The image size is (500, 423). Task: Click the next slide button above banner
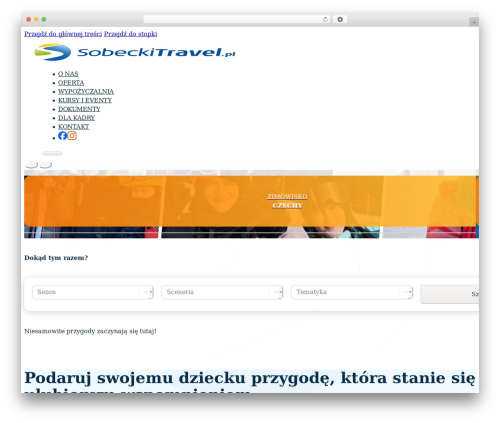46,165
